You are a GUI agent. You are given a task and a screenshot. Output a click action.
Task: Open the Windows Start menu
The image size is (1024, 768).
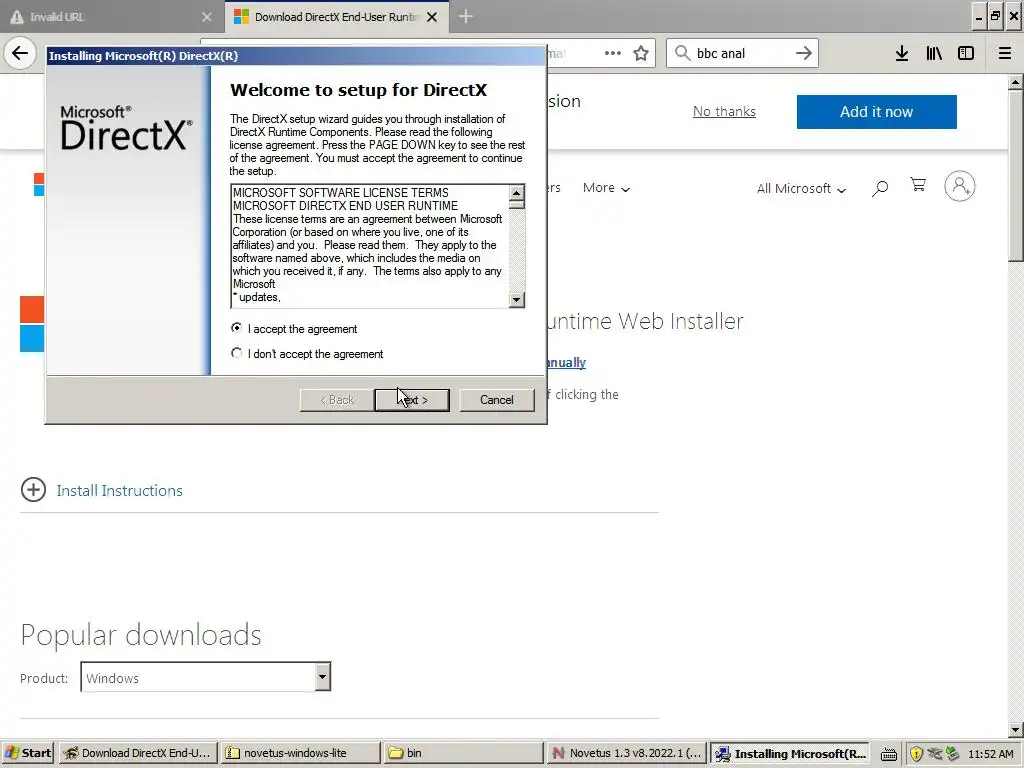pos(28,753)
